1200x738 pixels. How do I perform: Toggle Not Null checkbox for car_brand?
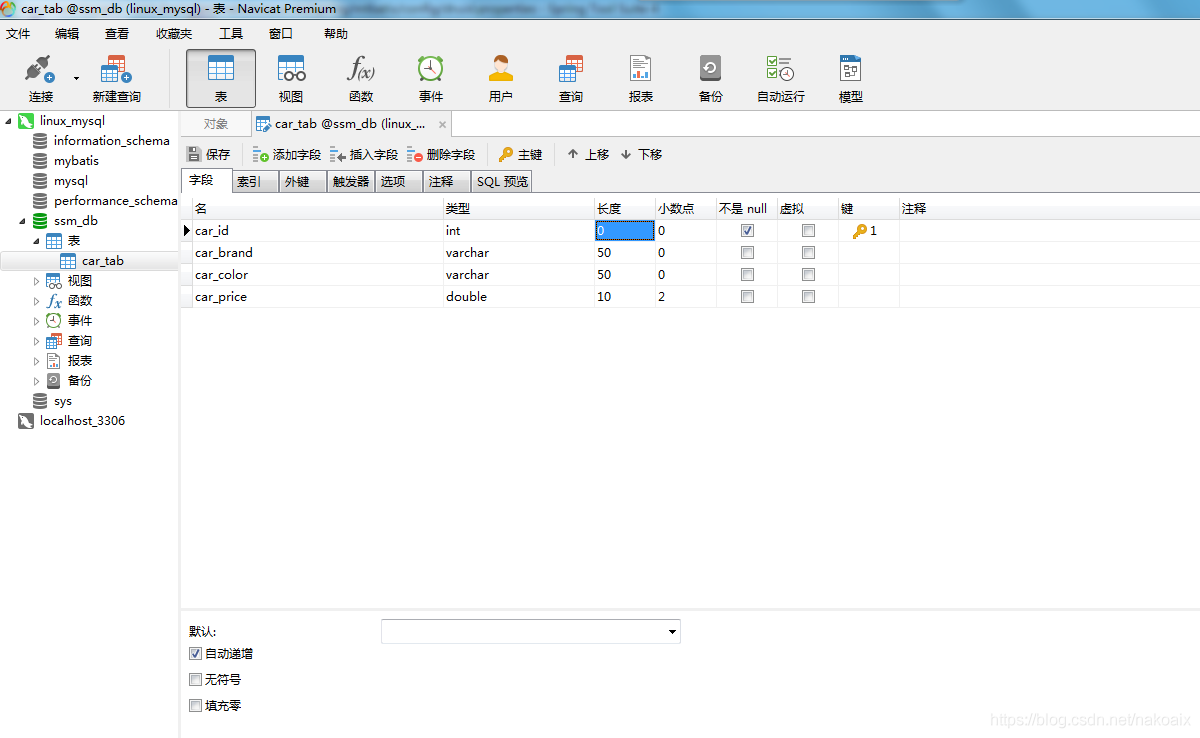point(747,253)
